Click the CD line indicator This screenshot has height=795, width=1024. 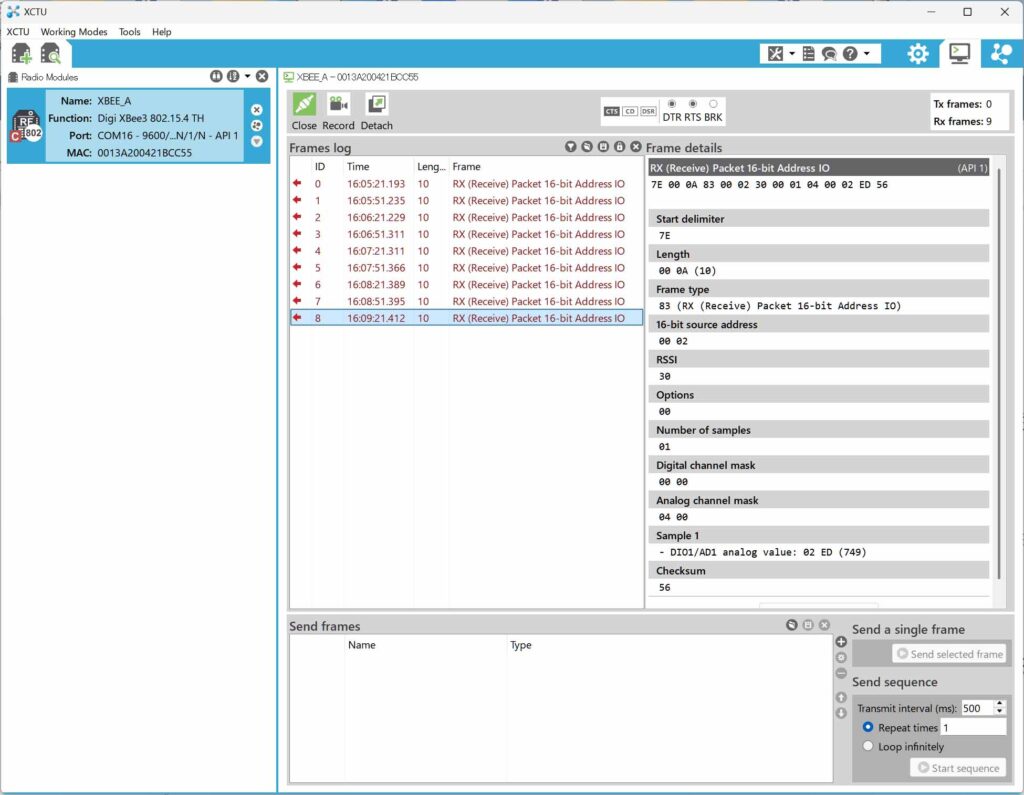coord(630,111)
